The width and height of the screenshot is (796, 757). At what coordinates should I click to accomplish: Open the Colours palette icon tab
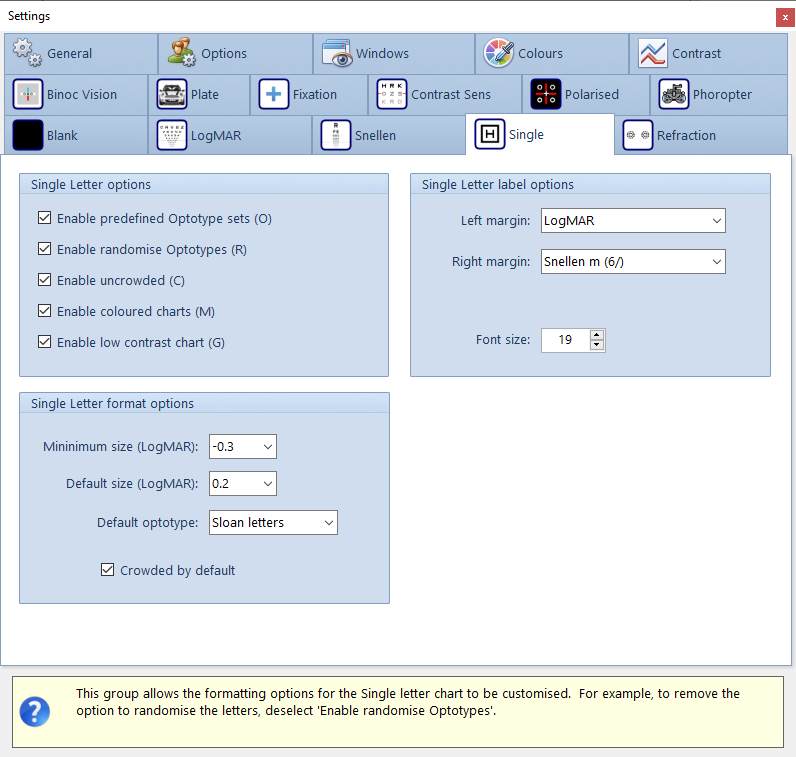[x=498, y=53]
